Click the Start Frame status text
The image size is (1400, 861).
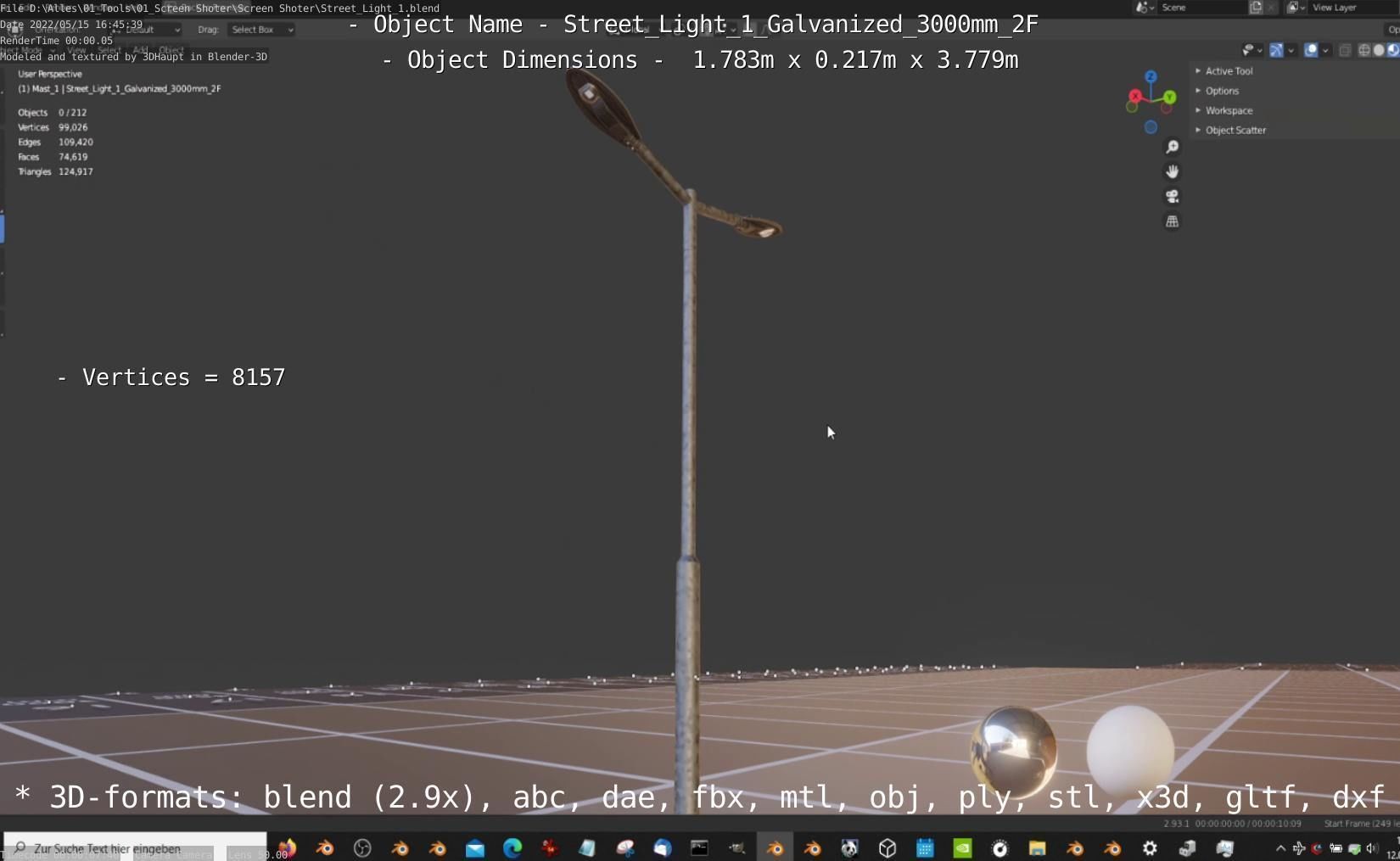[1361, 824]
